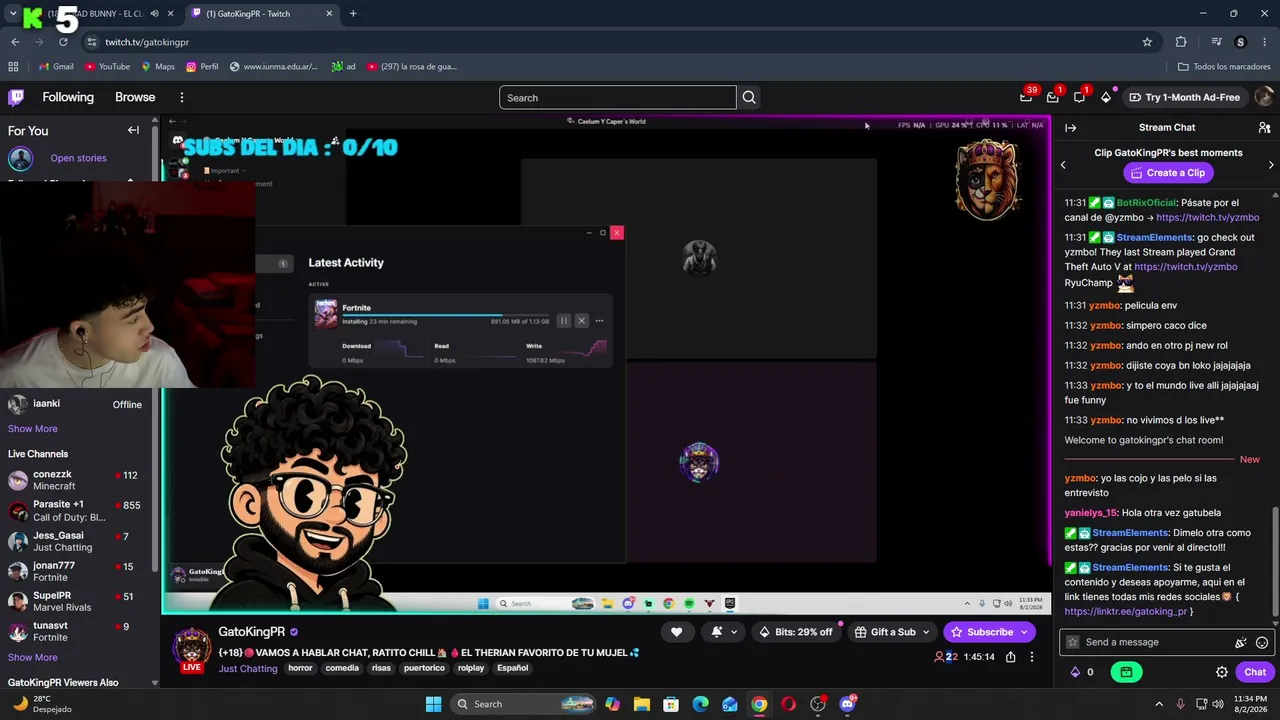The width and height of the screenshot is (1280, 720).
Task: Select the horror stream tag
Action: coord(301,668)
